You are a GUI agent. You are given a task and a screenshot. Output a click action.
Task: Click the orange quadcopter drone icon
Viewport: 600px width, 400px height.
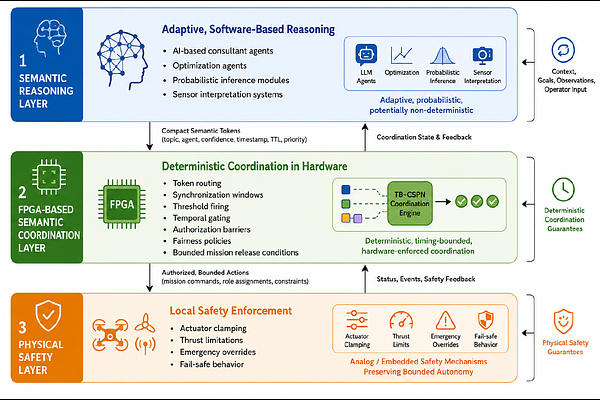pos(110,335)
